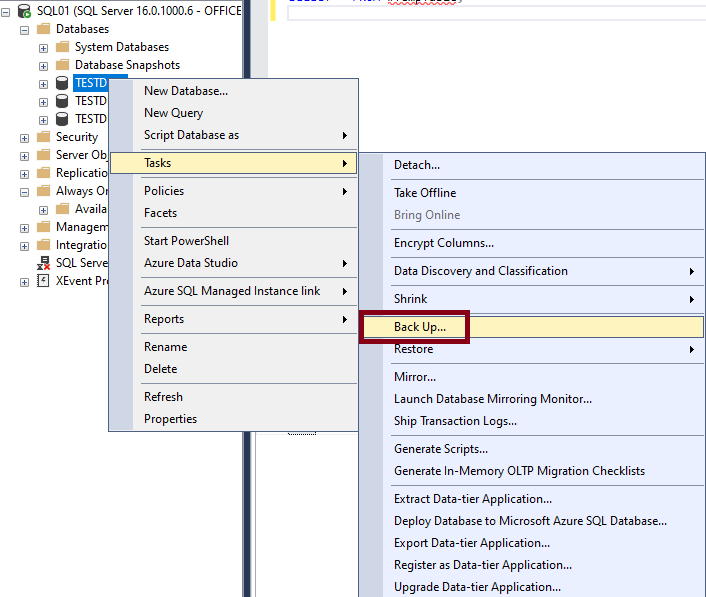
Task: Select the Security tree label
Action: (x=77, y=137)
